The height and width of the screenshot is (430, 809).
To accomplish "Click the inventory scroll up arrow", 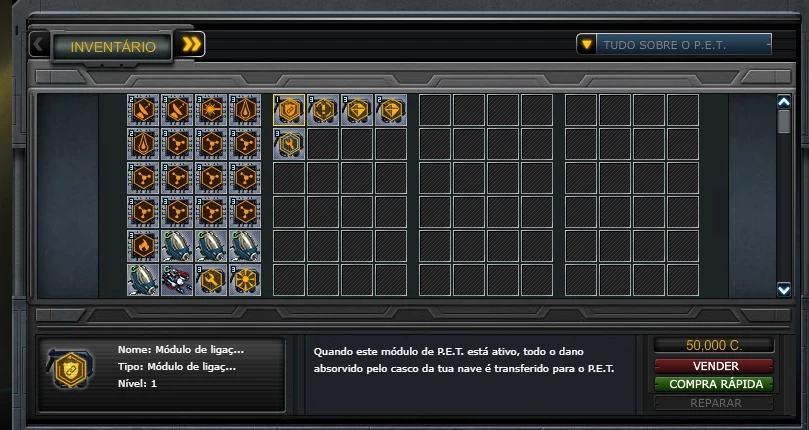I will [x=784, y=102].
